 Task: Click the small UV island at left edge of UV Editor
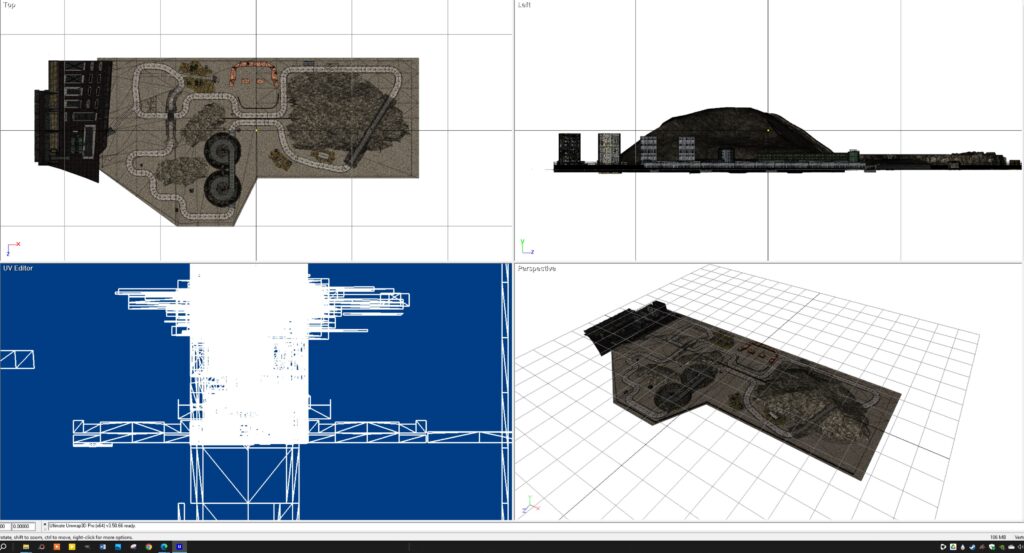coord(17,360)
